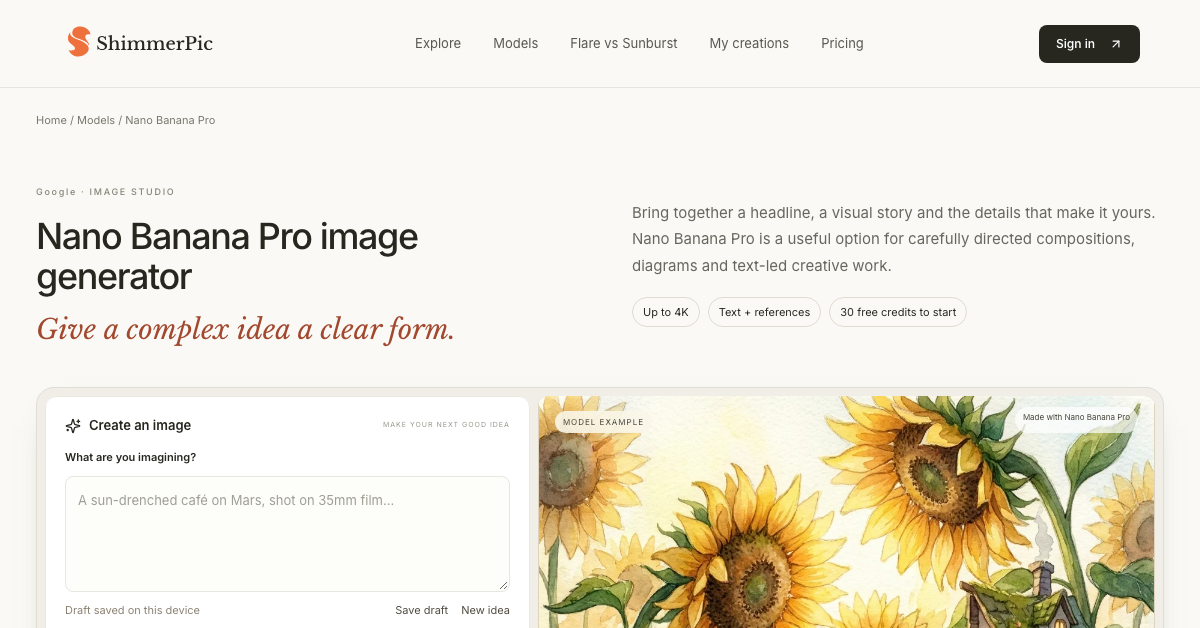Click the textarea resize handle

click(503, 585)
